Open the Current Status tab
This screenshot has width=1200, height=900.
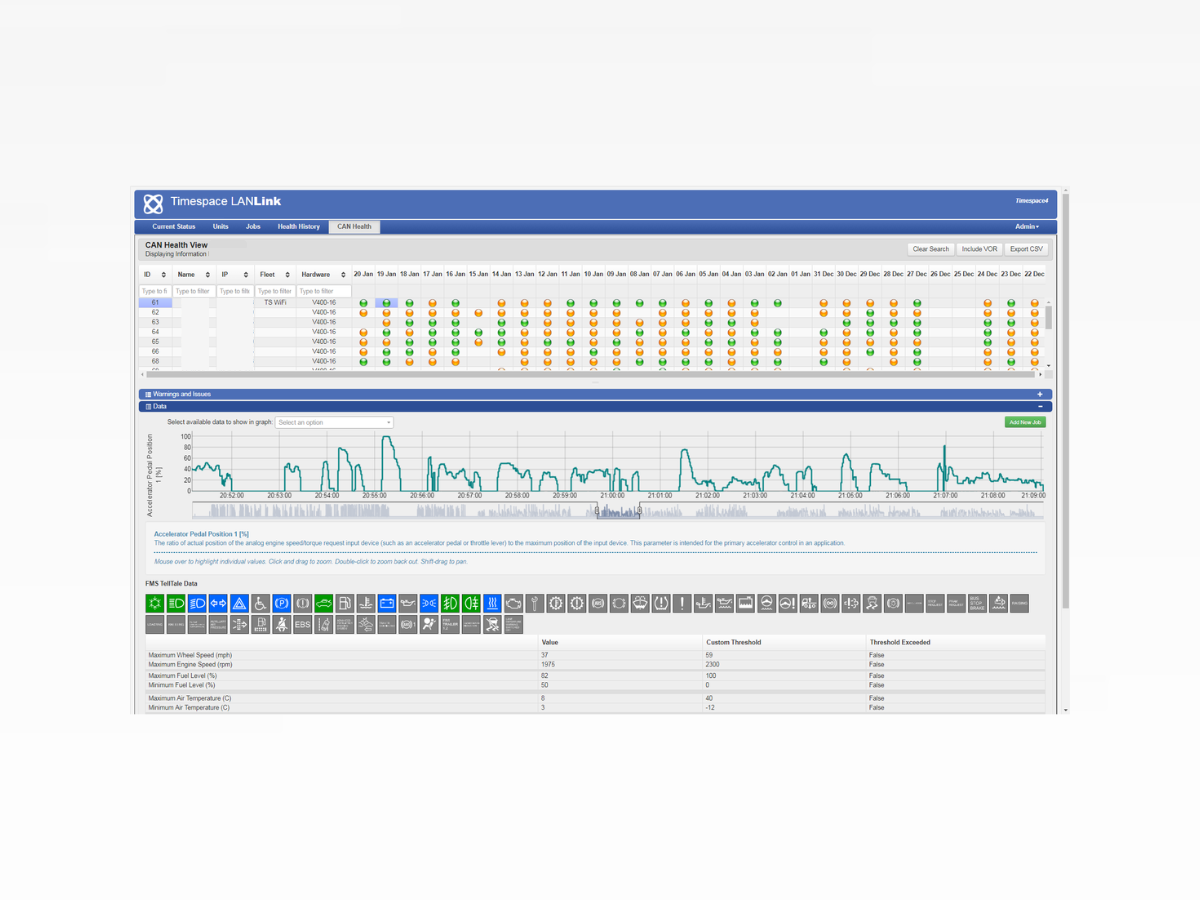tap(174, 226)
